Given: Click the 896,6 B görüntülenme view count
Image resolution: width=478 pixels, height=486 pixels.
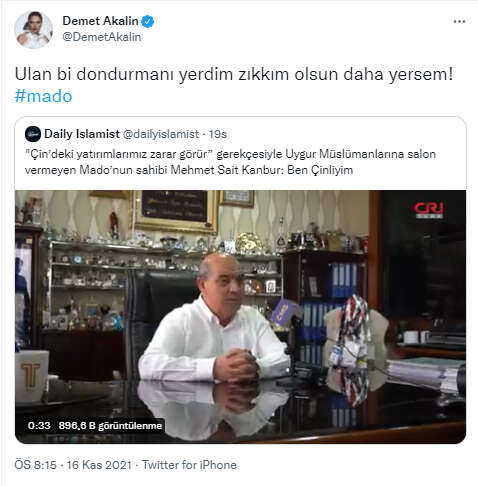Looking at the screenshot, I should [x=110, y=426].
